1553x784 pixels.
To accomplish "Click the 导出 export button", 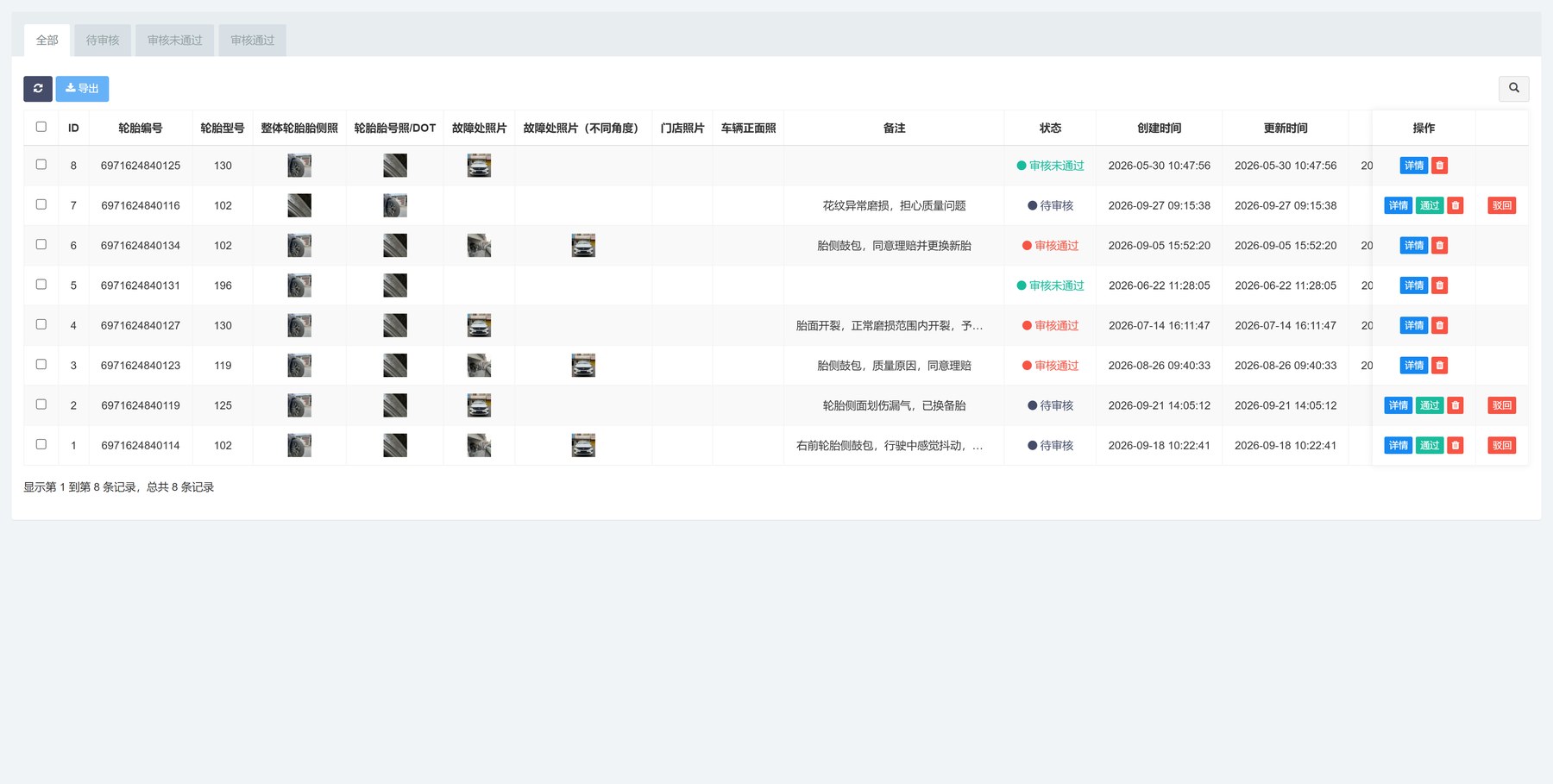I will point(82,89).
